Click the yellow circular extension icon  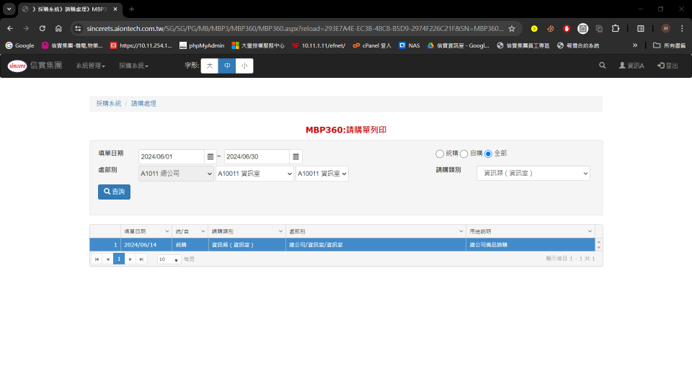[534, 29]
